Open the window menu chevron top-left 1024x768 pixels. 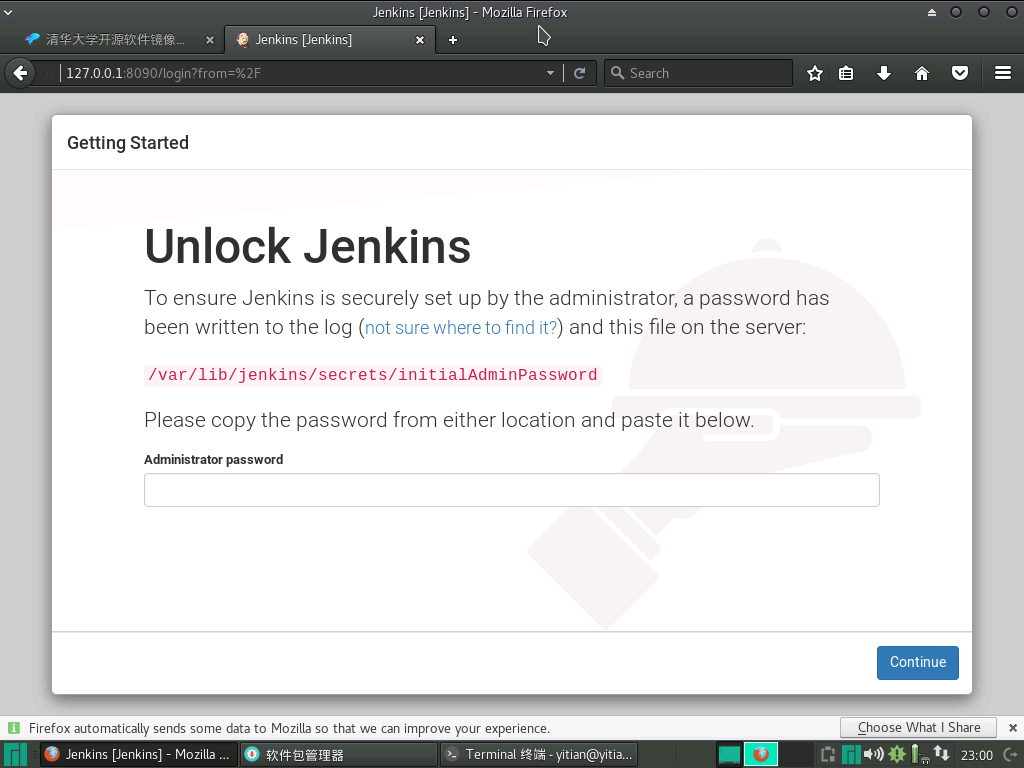(x=8, y=11)
